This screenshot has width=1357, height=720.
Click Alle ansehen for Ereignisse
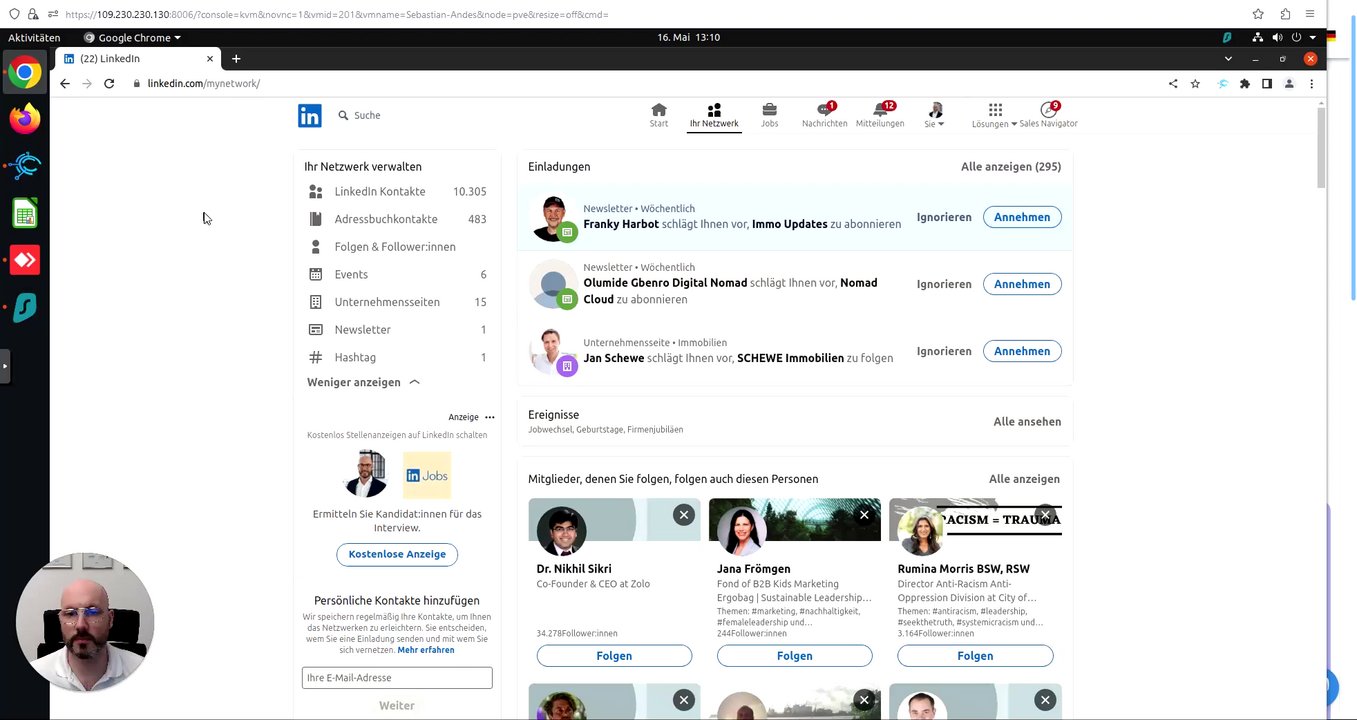coord(1027,422)
